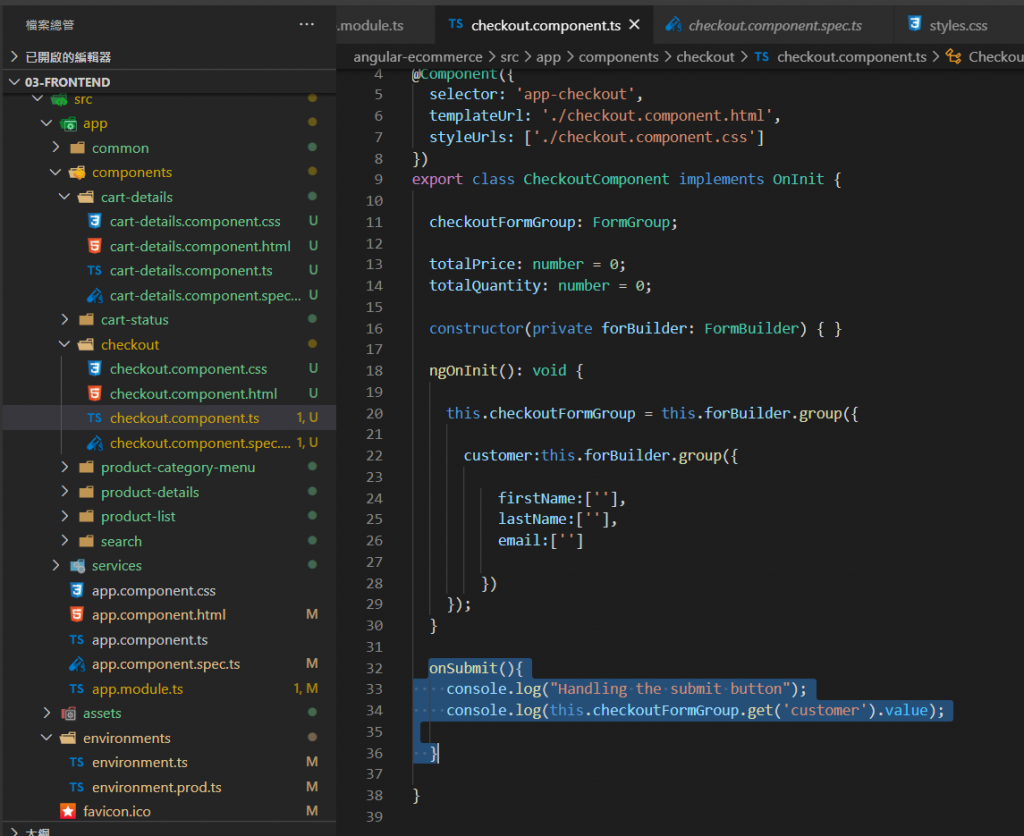Expand the product-category-menu folder
Viewport: 1024px width, 836px height.
click(64, 468)
